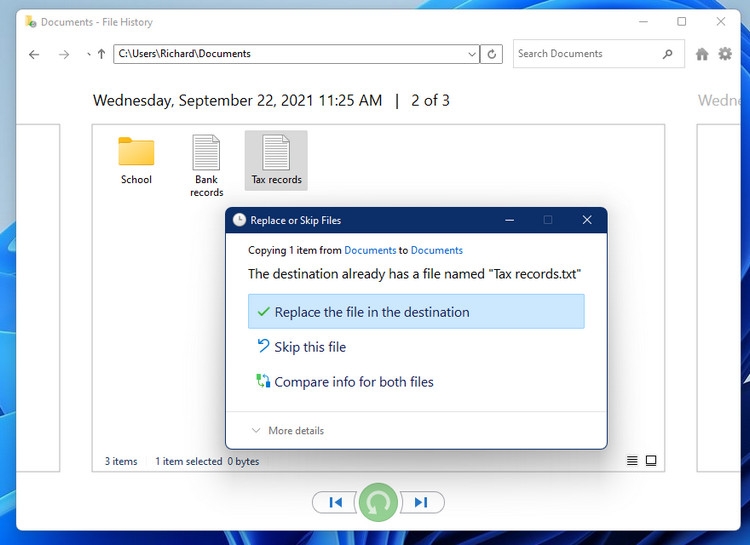This screenshot has width=750, height=545.
Task: Minimize the File History window
Action: [643, 22]
